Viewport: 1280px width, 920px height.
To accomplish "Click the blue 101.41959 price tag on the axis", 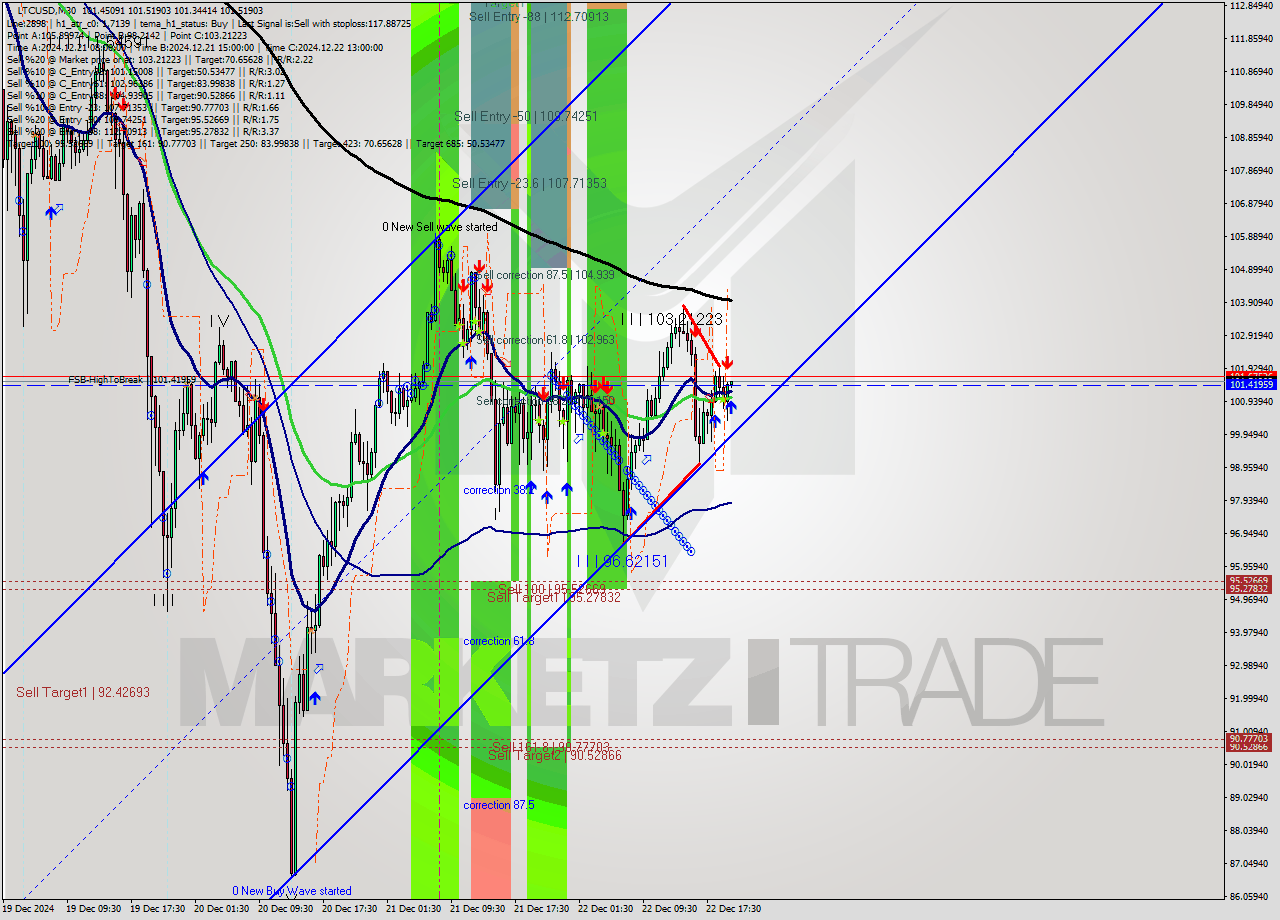I will click(x=1251, y=384).
